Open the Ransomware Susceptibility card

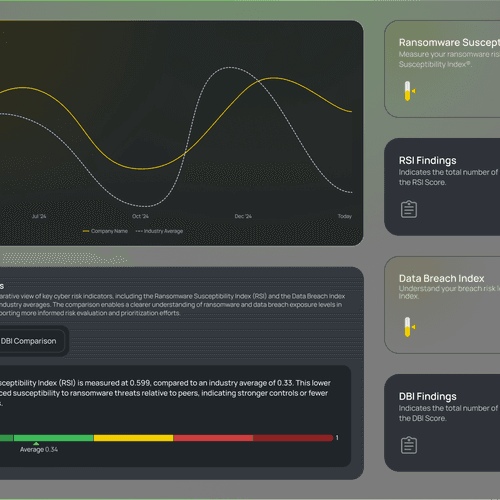[442, 69]
